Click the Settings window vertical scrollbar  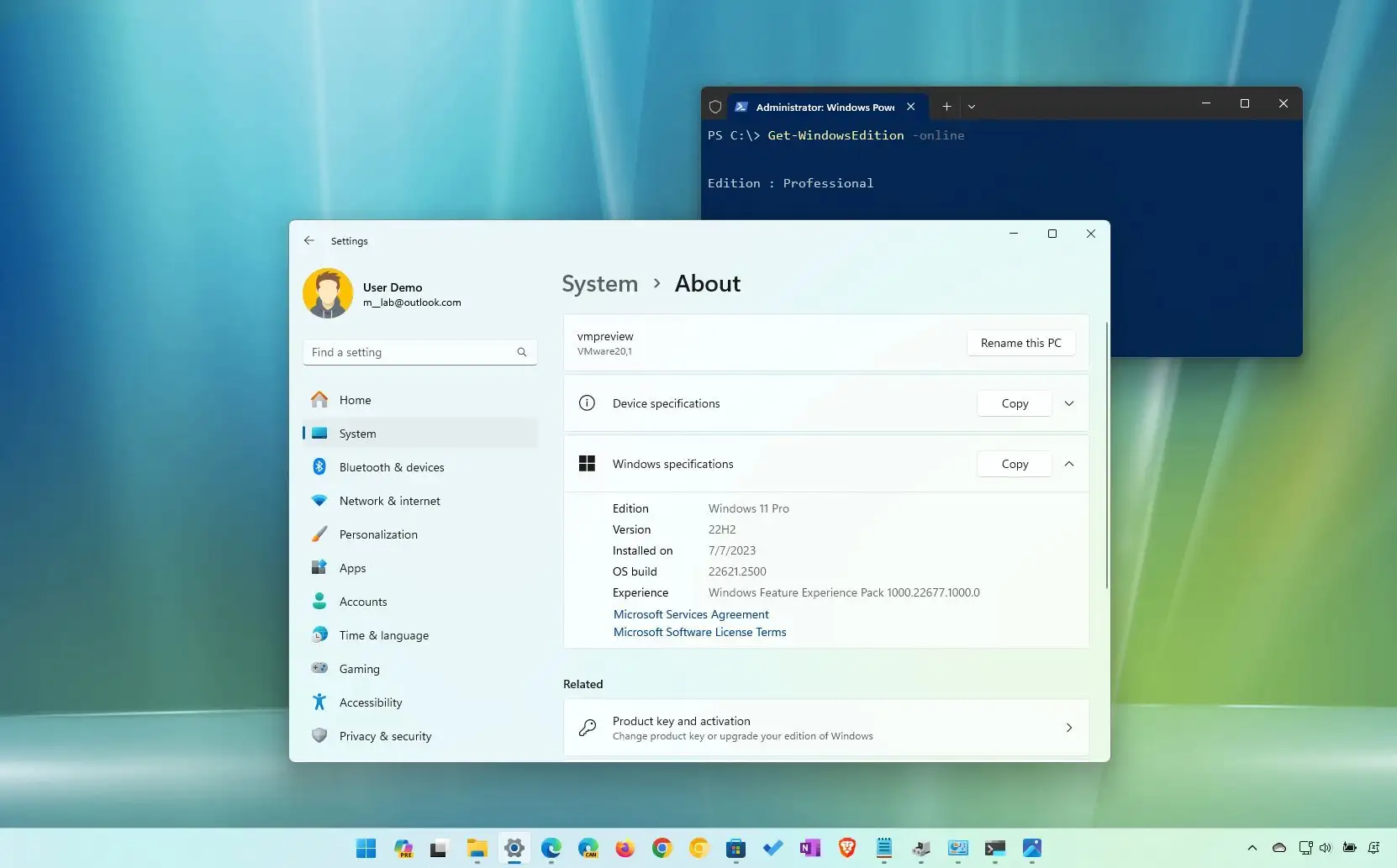click(x=1106, y=455)
